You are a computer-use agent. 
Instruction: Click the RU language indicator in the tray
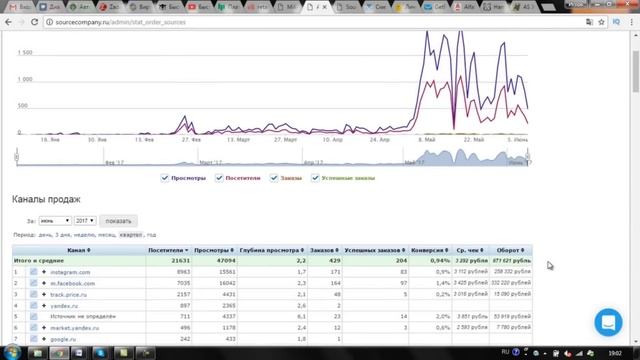tap(505, 352)
